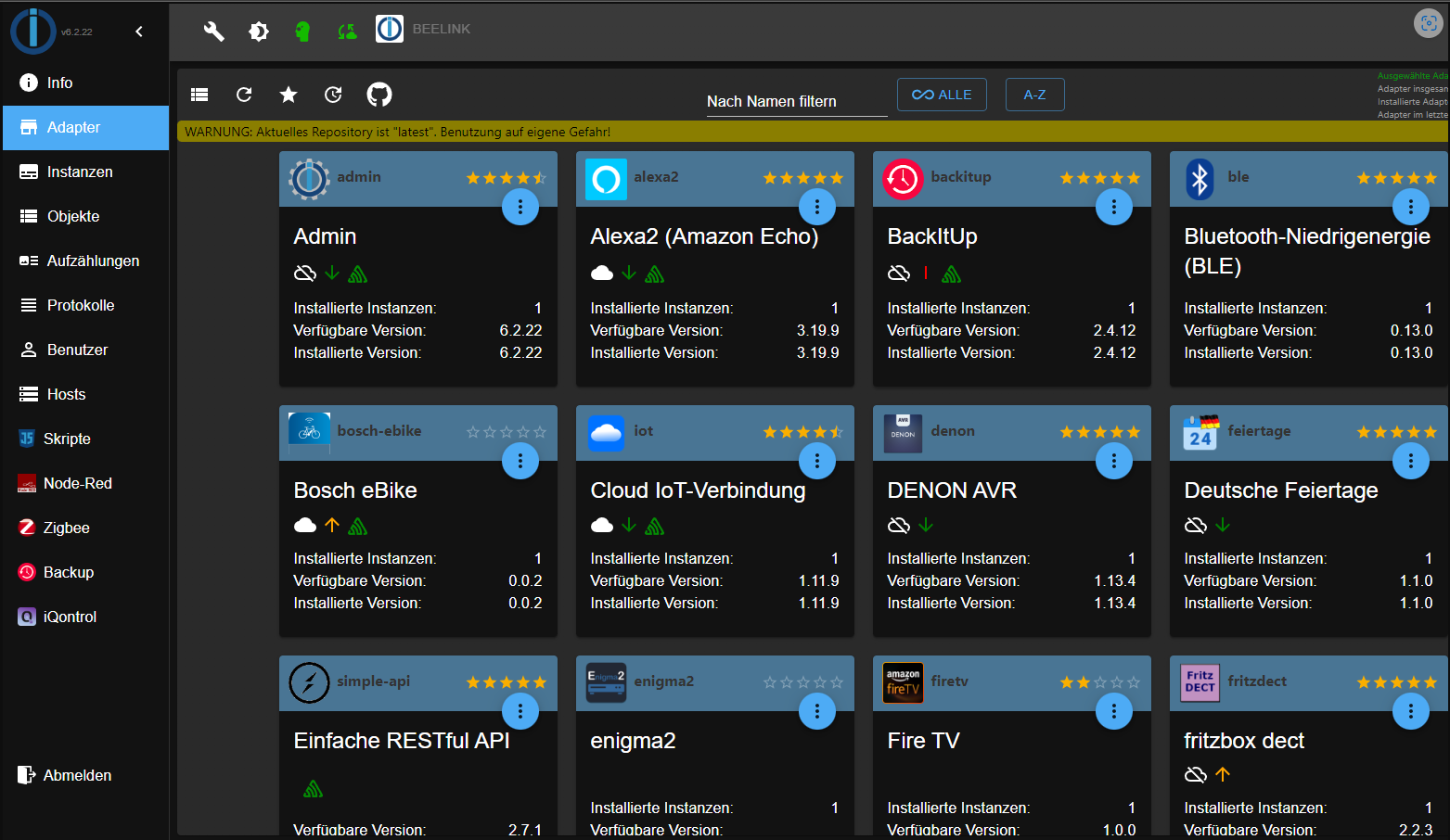Click Abmelden to log out
The width and height of the screenshot is (1450, 840).
click(x=84, y=775)
